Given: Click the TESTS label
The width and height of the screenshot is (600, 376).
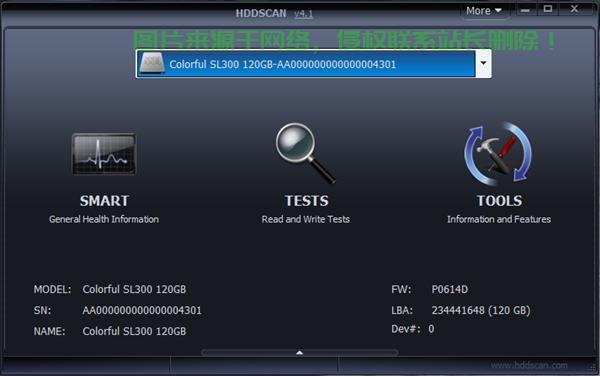Looking at the screenshot, I should (307, 201).
